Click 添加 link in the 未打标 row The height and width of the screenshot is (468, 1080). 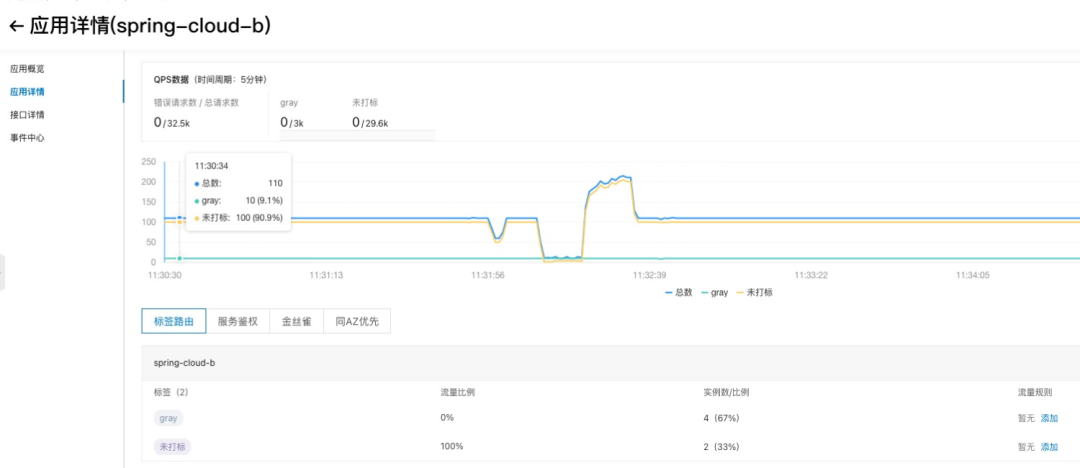pos(1049,447)
